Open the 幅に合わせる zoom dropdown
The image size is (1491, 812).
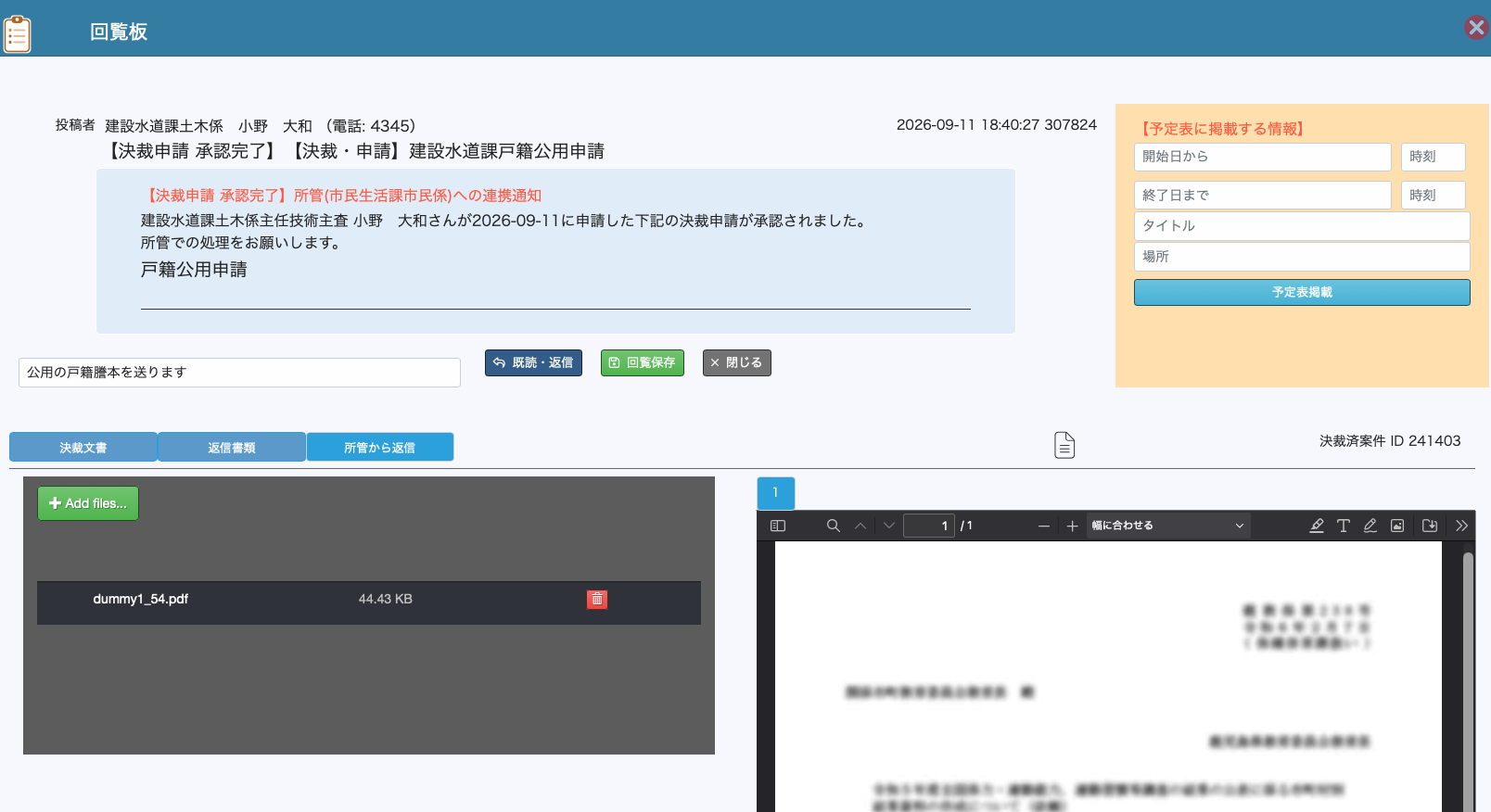click(1168, 526)
